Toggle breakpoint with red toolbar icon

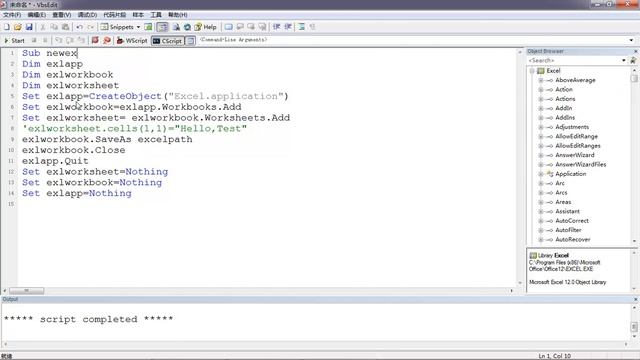(x=95, y=40)
